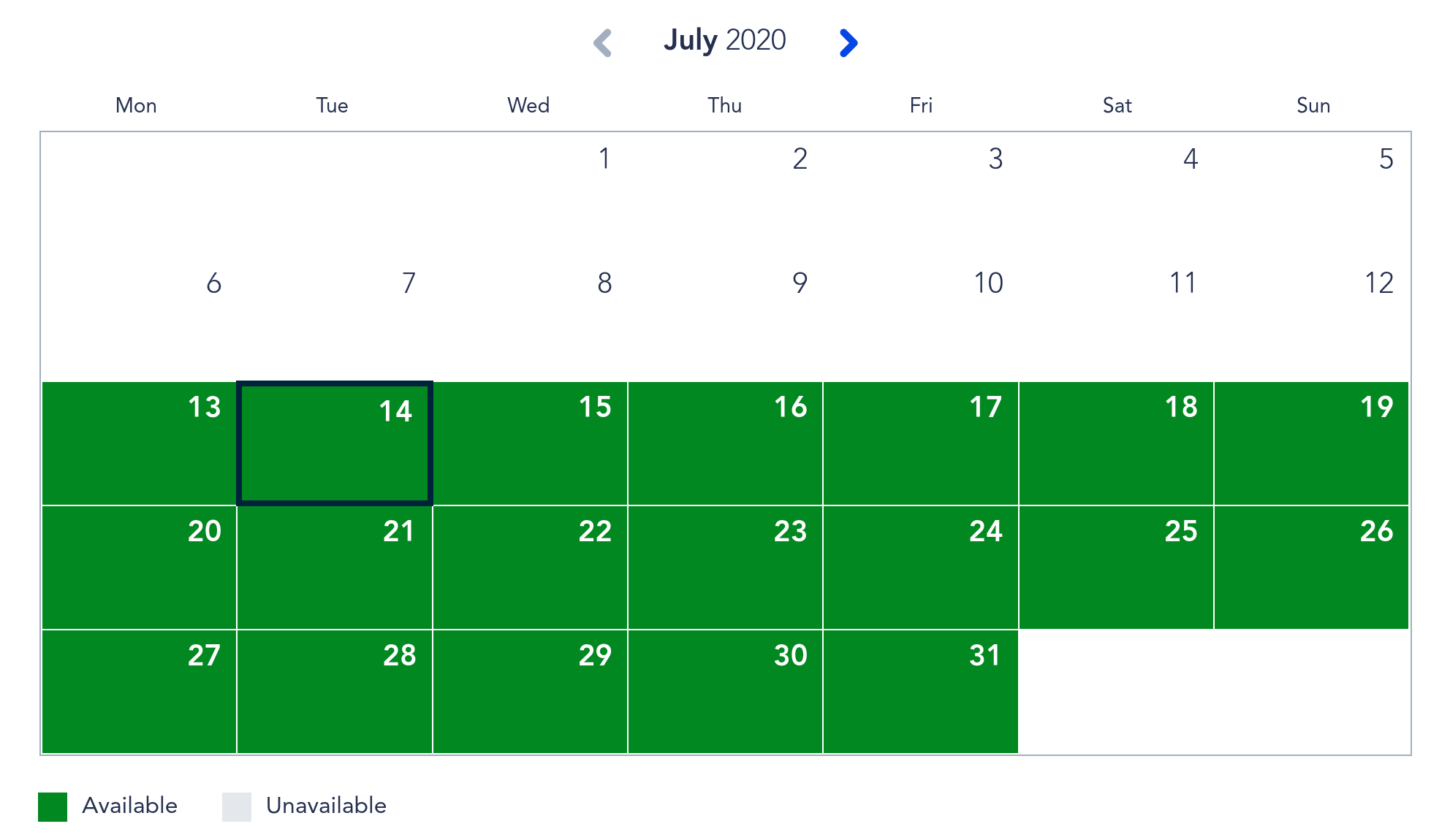
Task: Pick Wednesday July 22
Action: [x=530, y=567]
